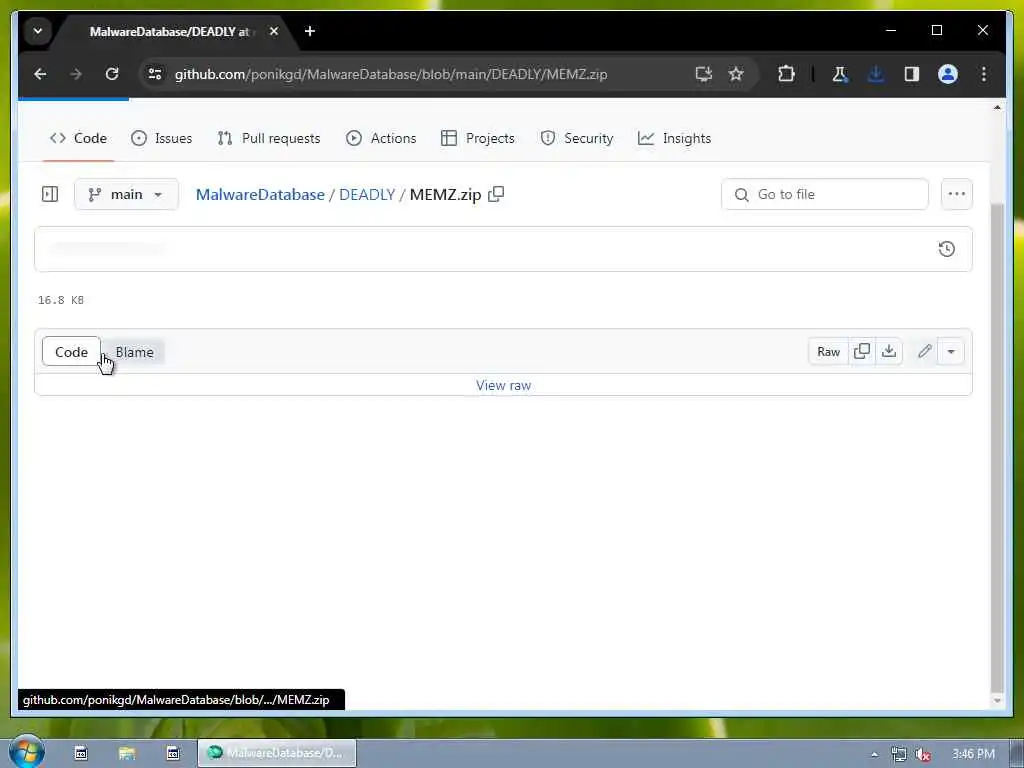Navigate to MalwareDatabase breadcrumb

tap(260, 194)
